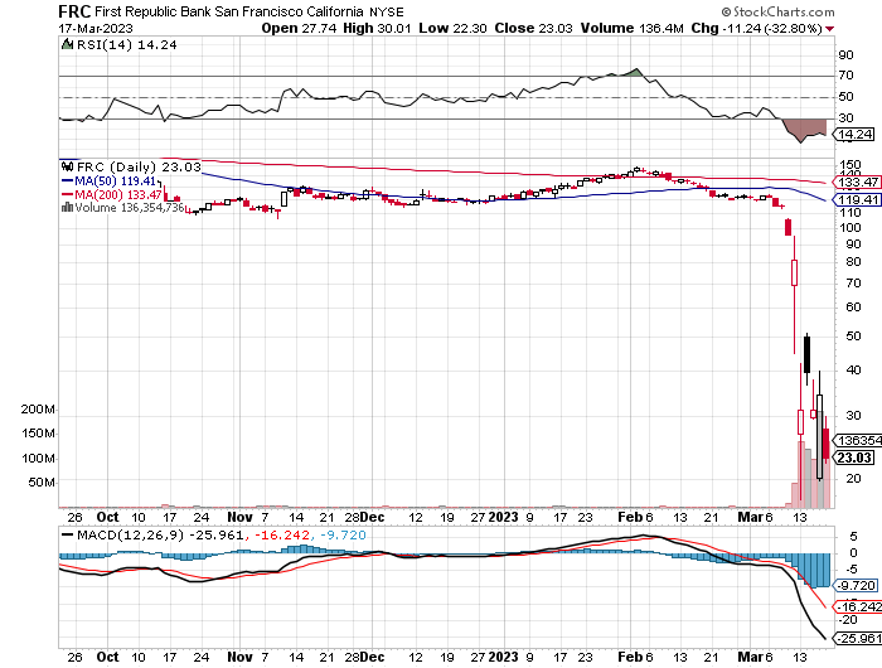The image size is (882, 668).
Task: Click the RSI(14) mountain legend icon
Action: pos(66,45)
